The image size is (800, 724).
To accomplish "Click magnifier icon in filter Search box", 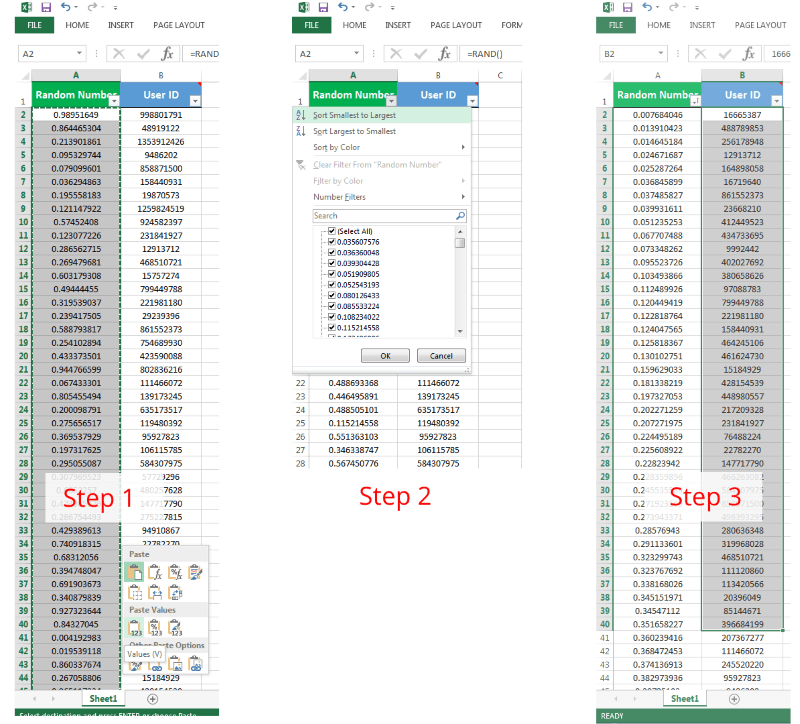I will [x=460, y=215].
